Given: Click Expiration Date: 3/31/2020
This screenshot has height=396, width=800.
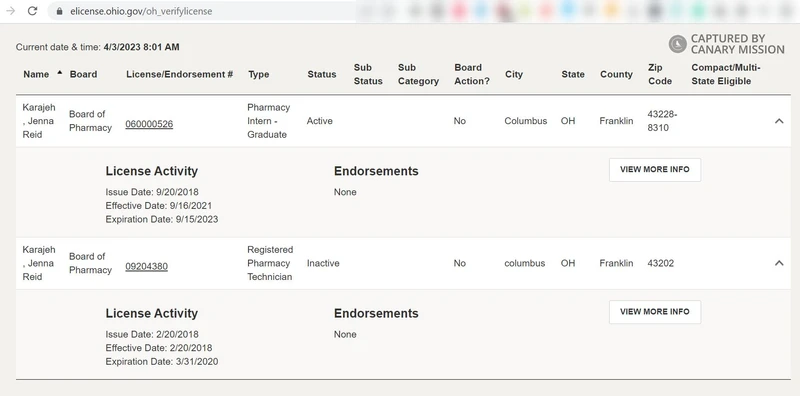Looking at the screenshot, I should tap(162, 362).
